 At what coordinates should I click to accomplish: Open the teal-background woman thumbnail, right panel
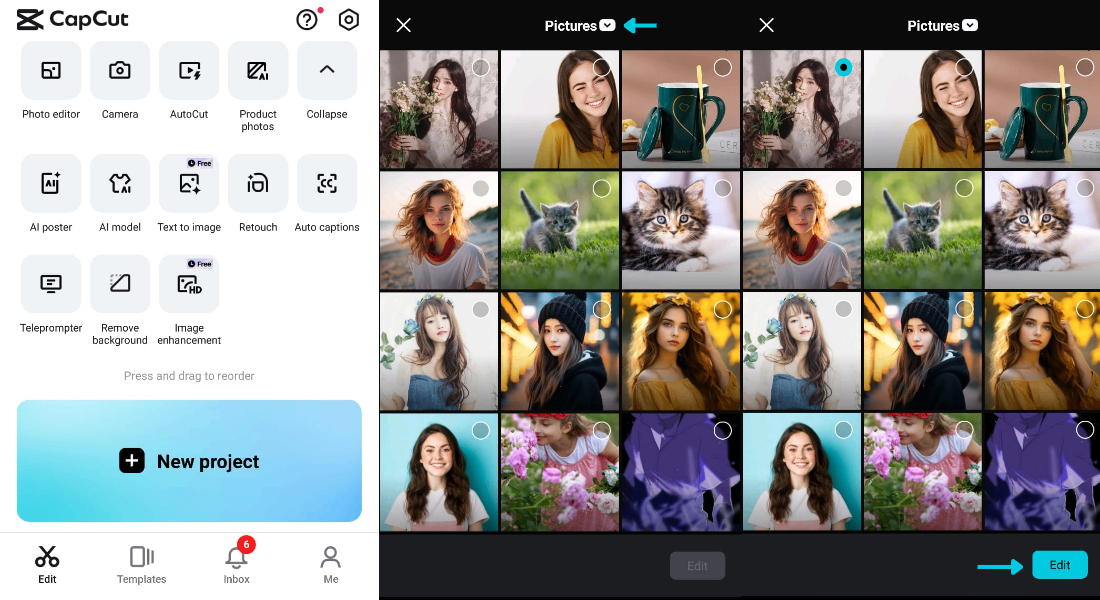(x=802, y=472)
